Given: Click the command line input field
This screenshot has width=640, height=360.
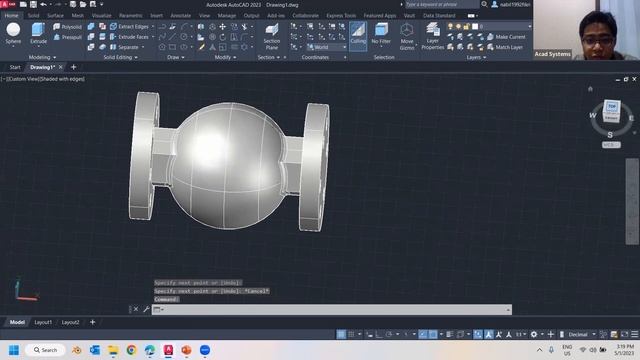Looking at the screenshot, I should click(x=332, y=309).
